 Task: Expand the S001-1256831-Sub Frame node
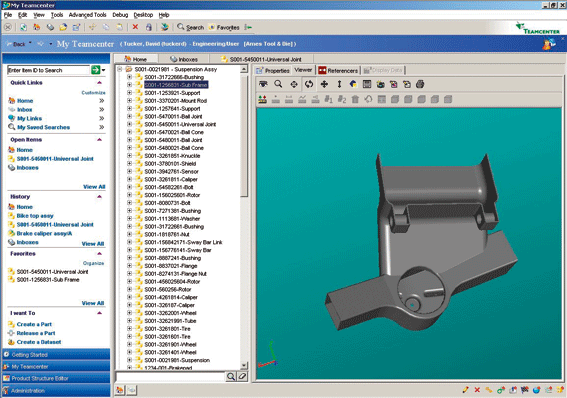[x=129, y=85]
